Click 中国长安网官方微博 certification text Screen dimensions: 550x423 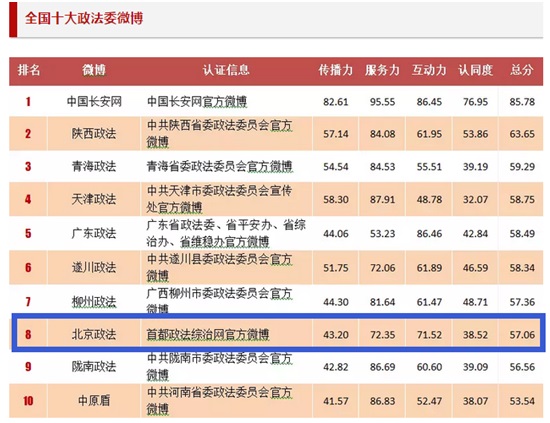point(197,102)
